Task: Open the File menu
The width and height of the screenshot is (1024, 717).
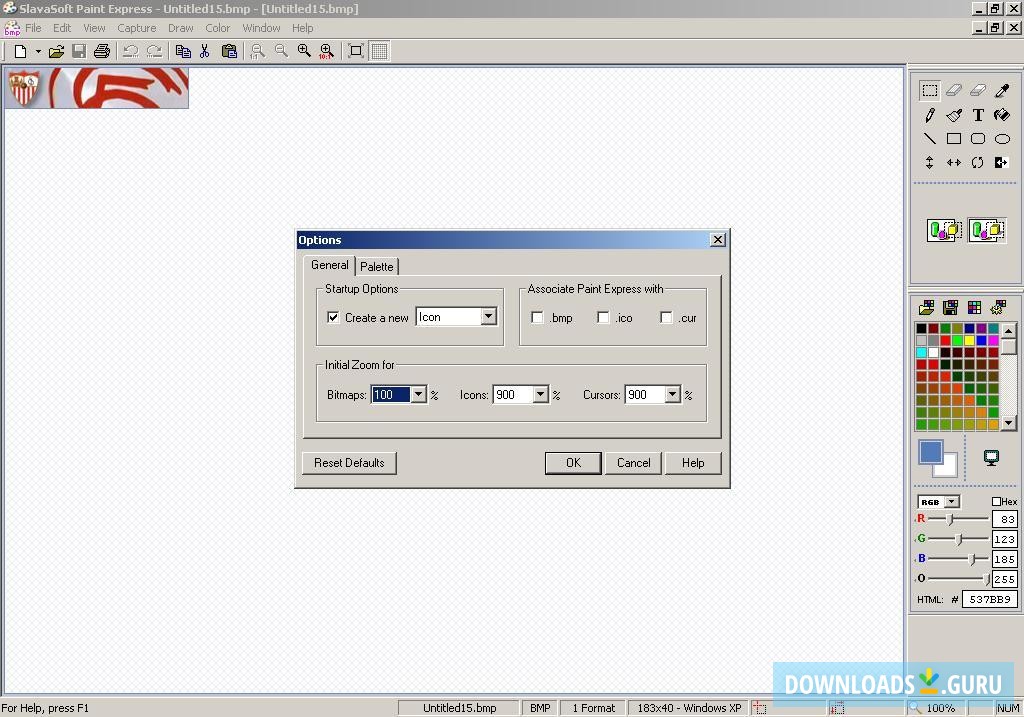Action: tap(33, 28)
